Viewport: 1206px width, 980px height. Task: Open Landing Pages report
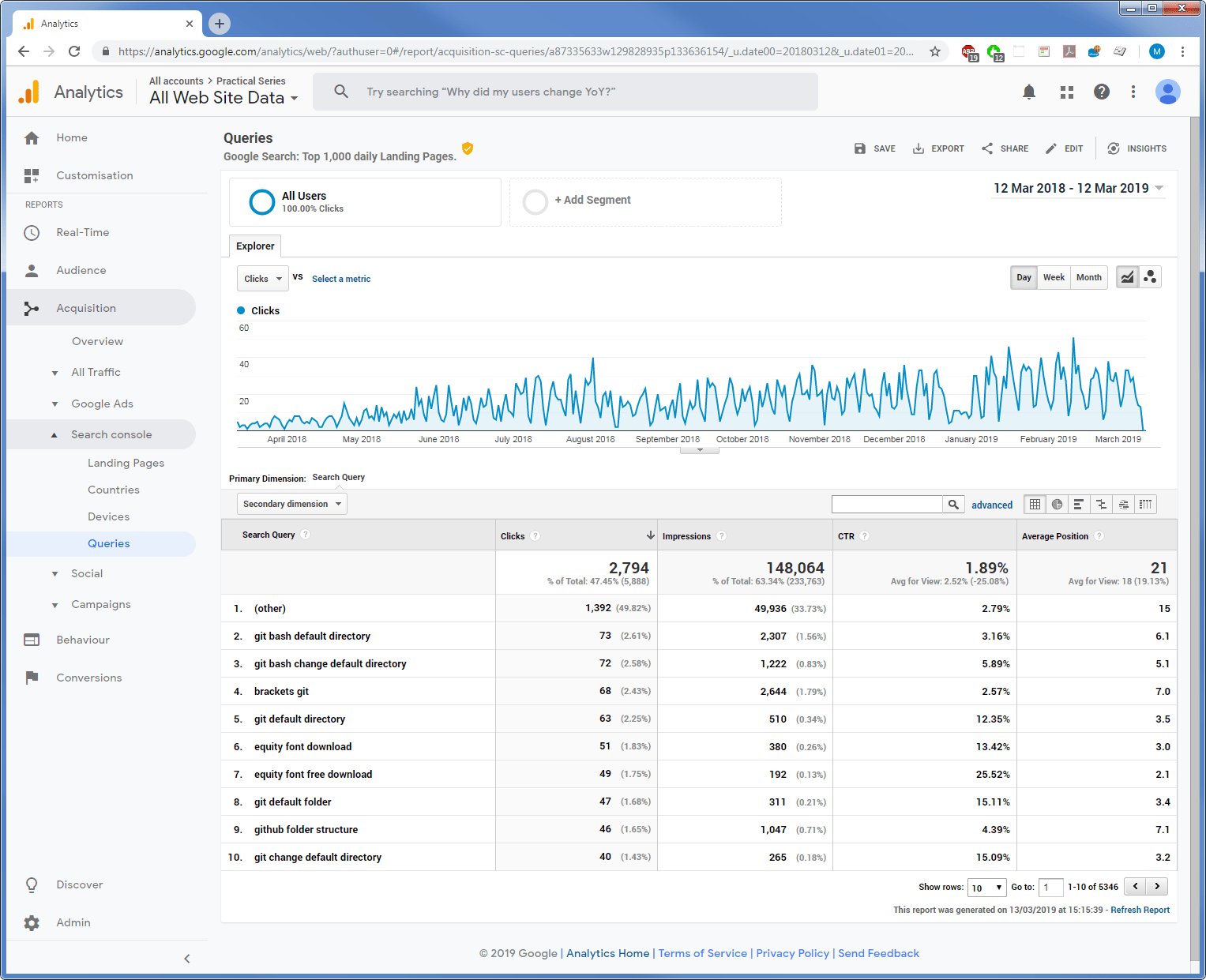click(126, 463)
